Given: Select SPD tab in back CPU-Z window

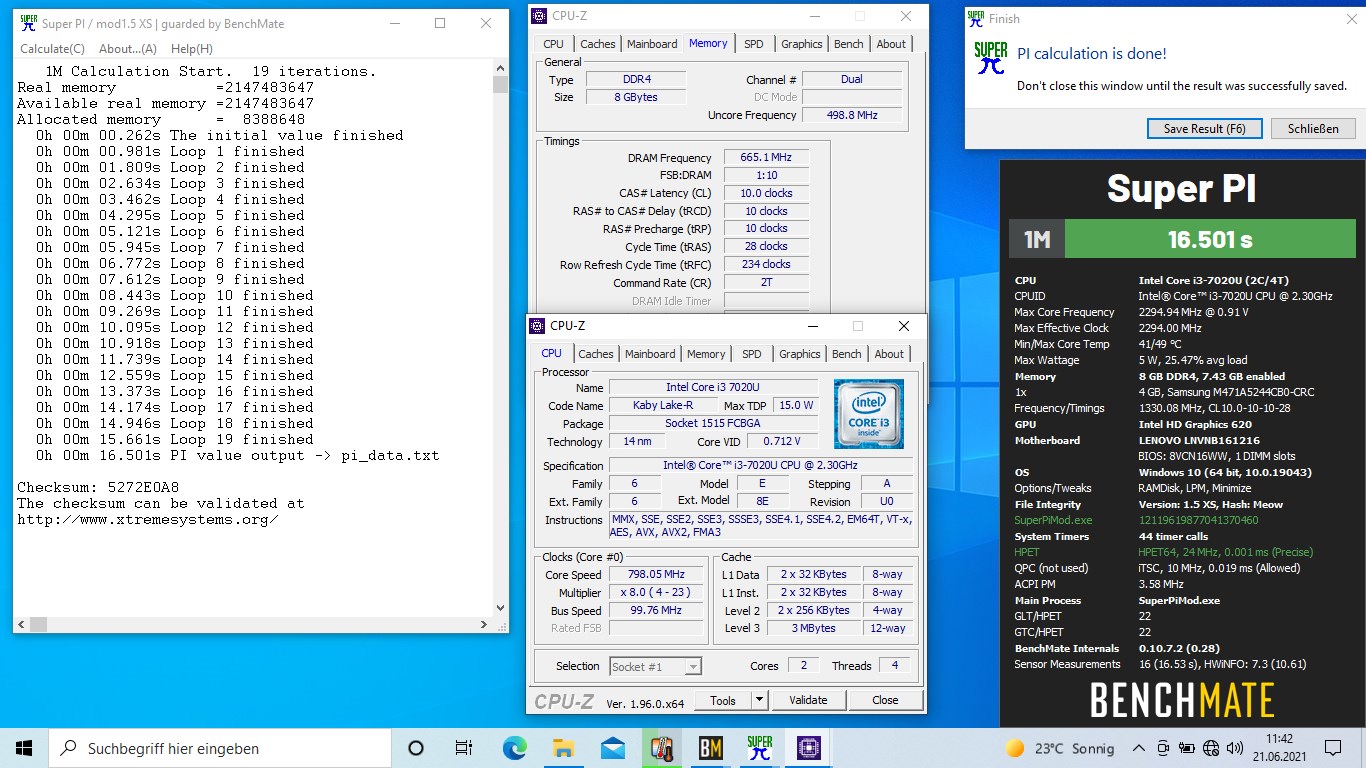Looking at the screenshot, I should 754,44.
